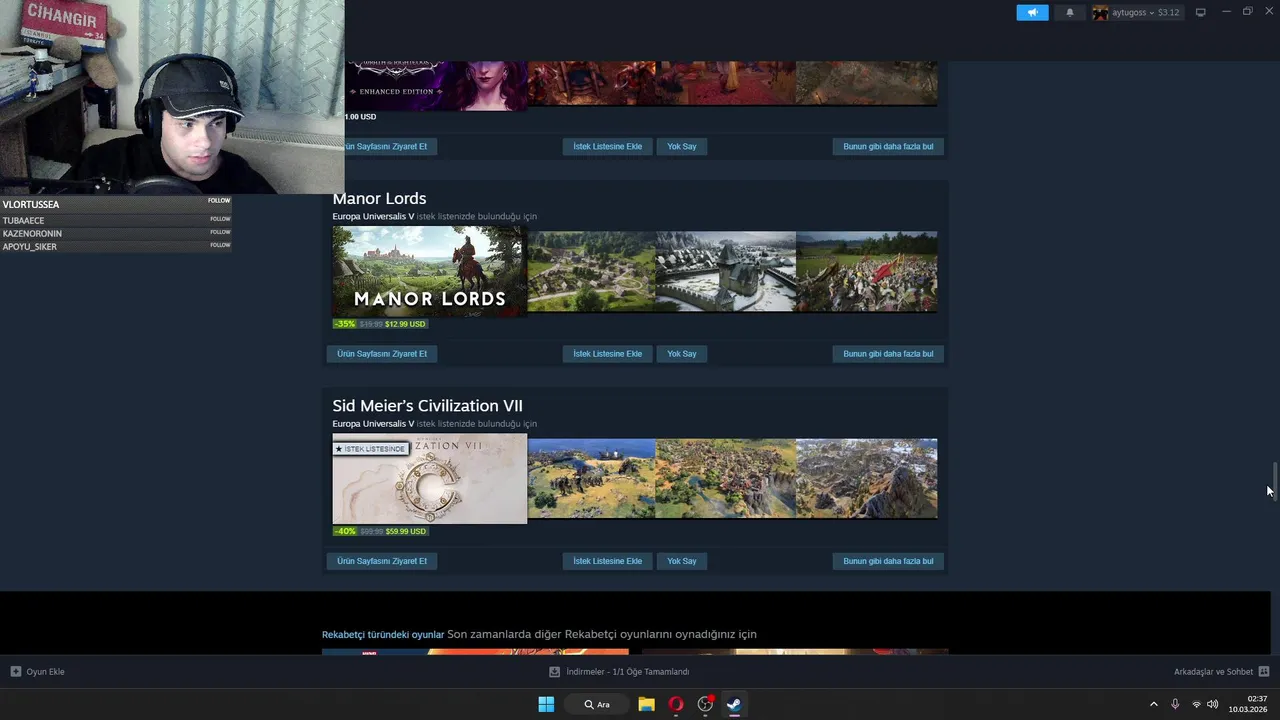Click Civilization VII $59.99 USD price
Screen dimensions: 1280x720
(405, 531)
